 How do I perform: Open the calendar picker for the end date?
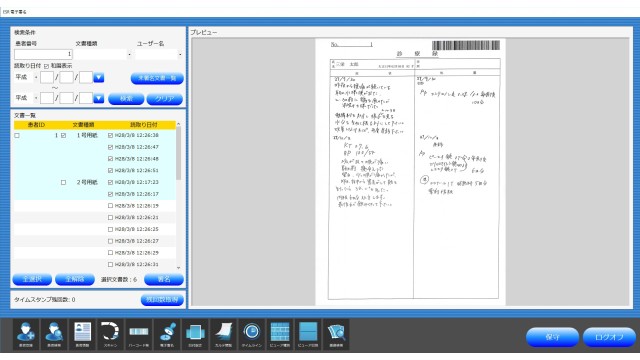pyautogui.click(x=99, y=98)
